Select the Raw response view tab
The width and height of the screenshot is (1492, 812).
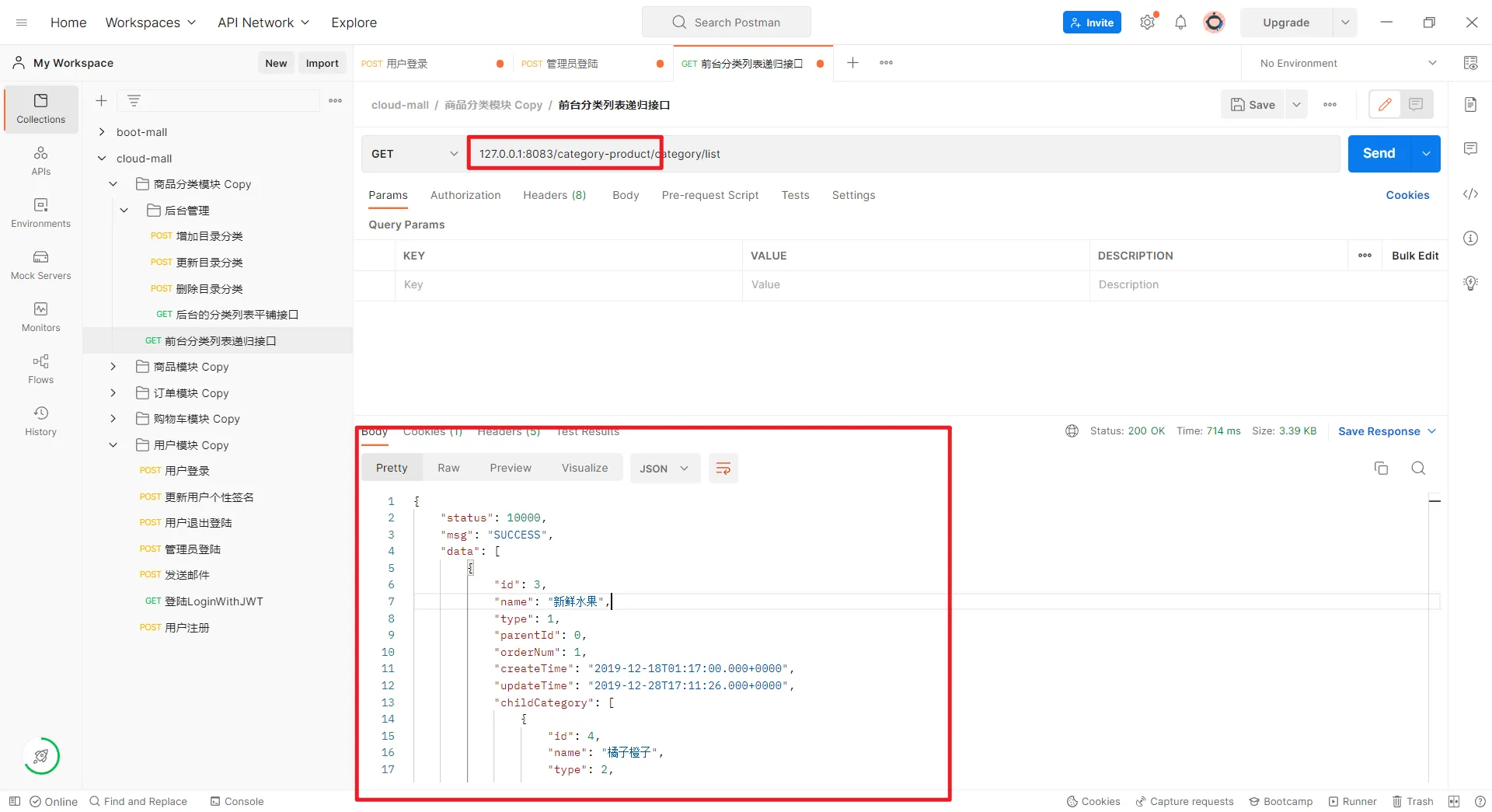[x=448, y=468]
